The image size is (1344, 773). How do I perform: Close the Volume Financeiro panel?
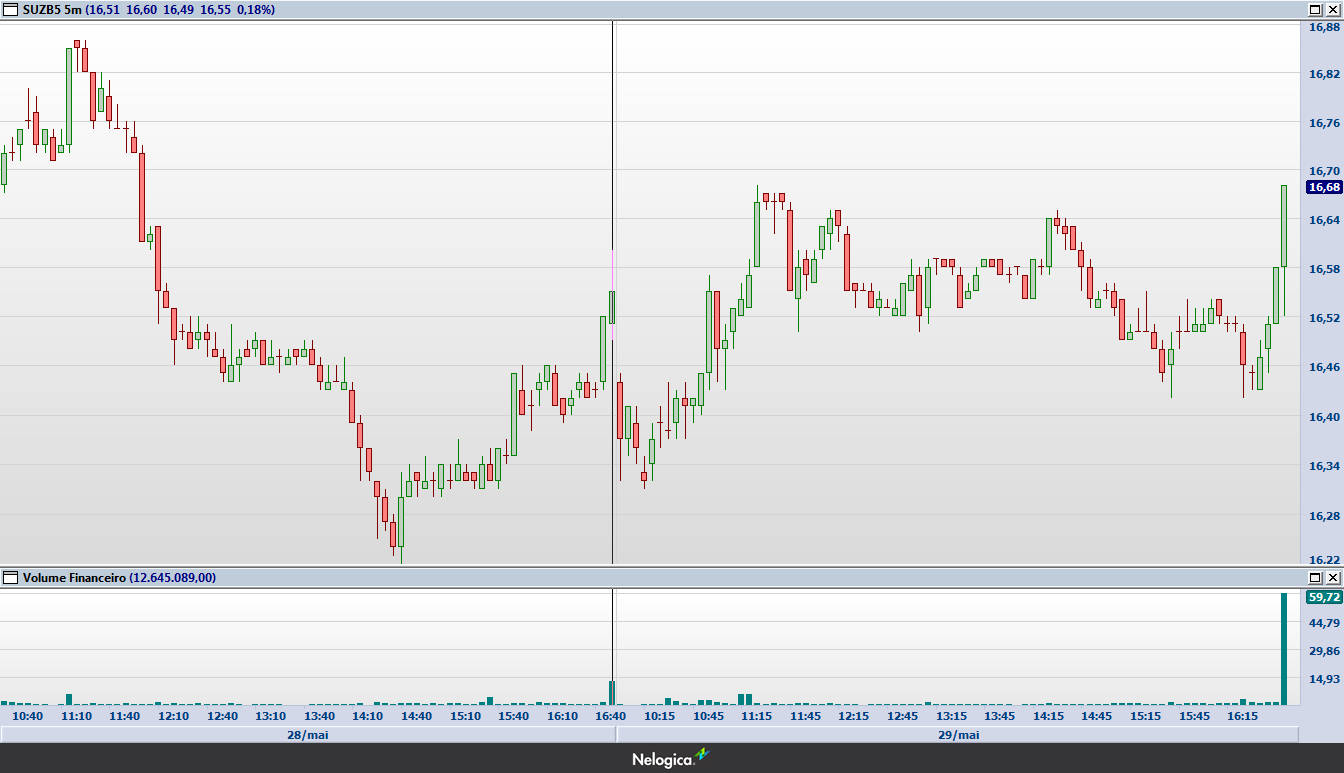tap(1332, 577)
